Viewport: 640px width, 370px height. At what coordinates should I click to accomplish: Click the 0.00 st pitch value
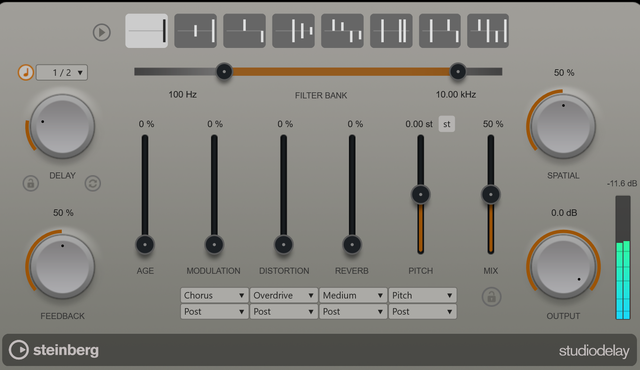pos(419,124)
